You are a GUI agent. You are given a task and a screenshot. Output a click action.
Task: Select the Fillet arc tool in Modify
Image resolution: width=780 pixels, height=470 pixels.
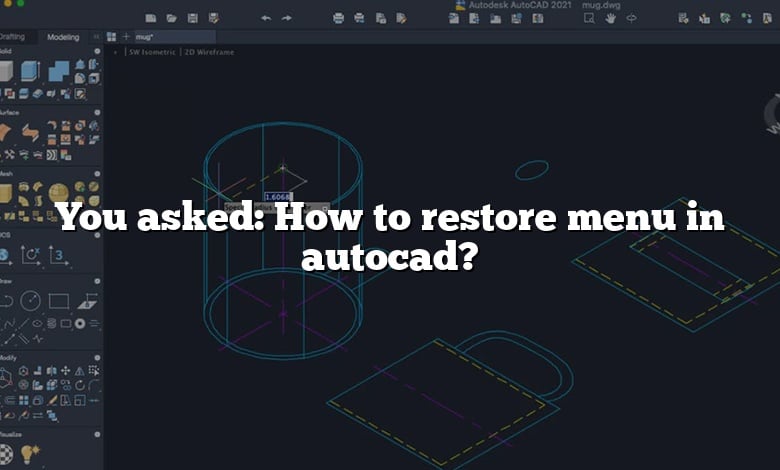[94, 385]
